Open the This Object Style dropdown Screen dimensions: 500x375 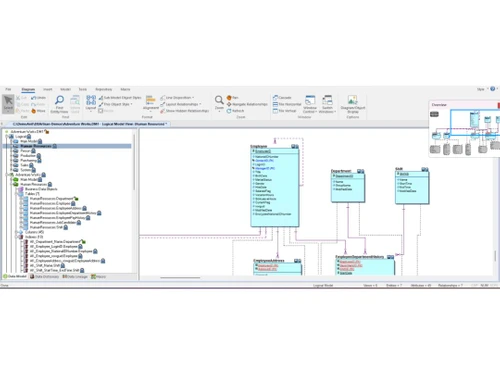tap(116, 104)
